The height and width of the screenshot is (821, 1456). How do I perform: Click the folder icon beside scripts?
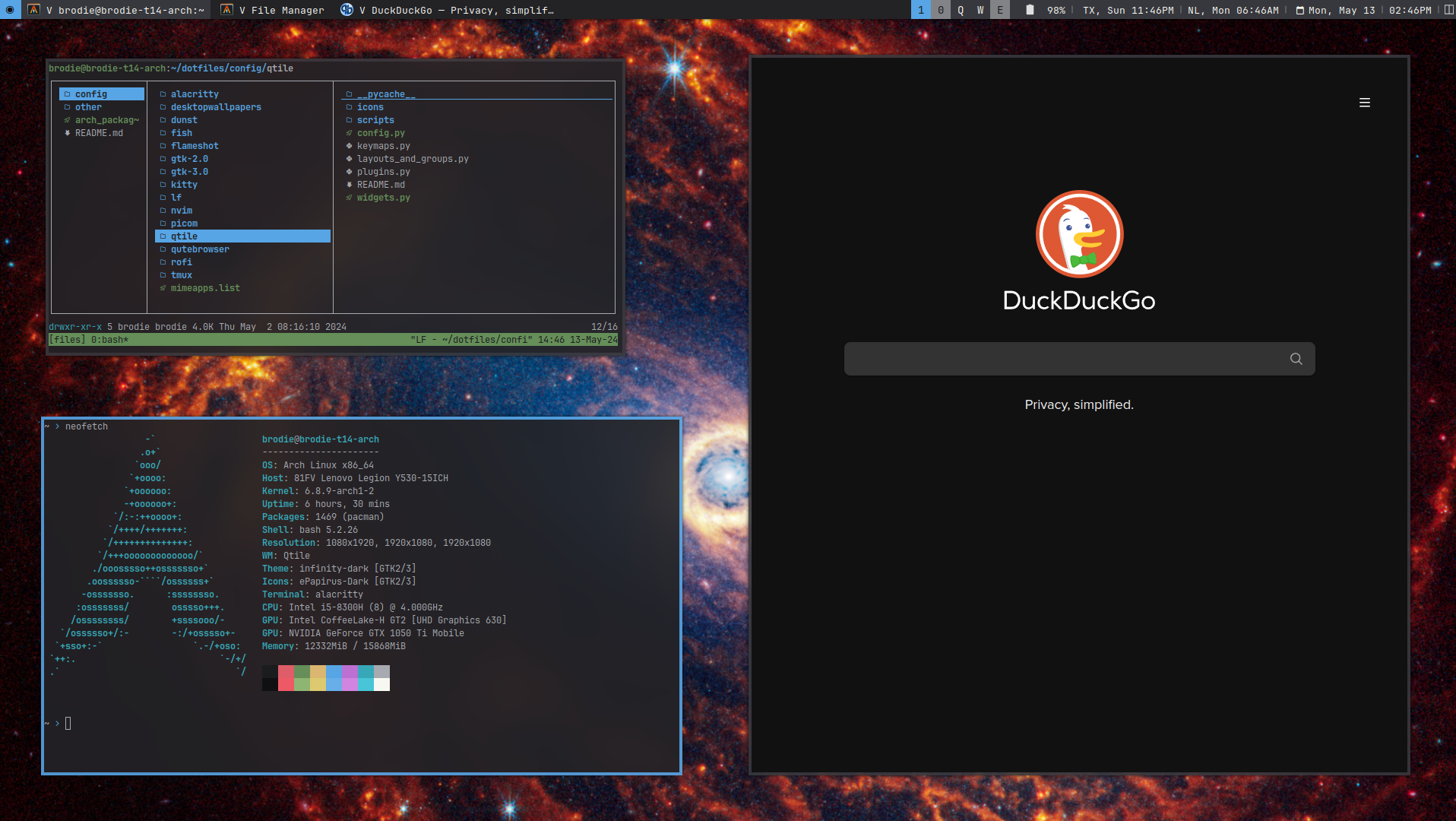[350, 120]
